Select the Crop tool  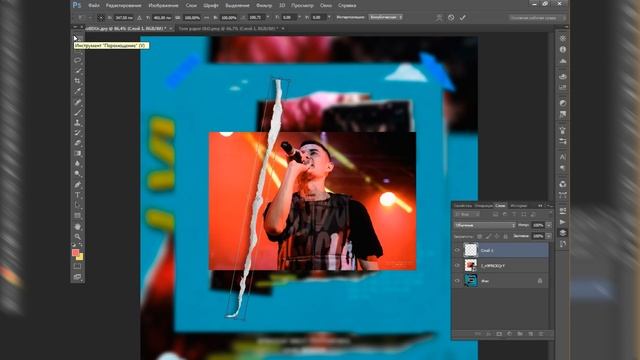click(77, 81)
